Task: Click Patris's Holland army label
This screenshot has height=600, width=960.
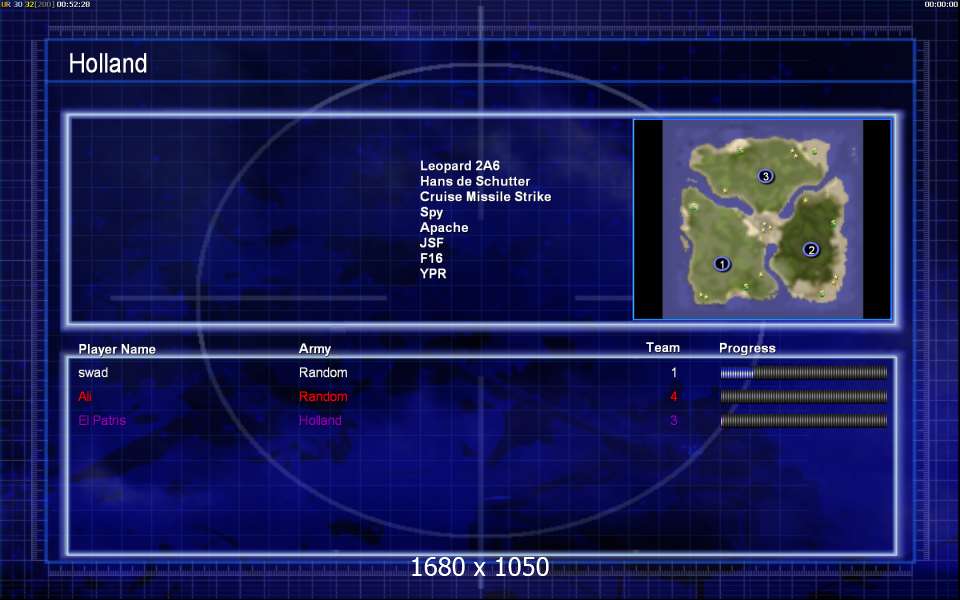Action: tap(320, 421)
